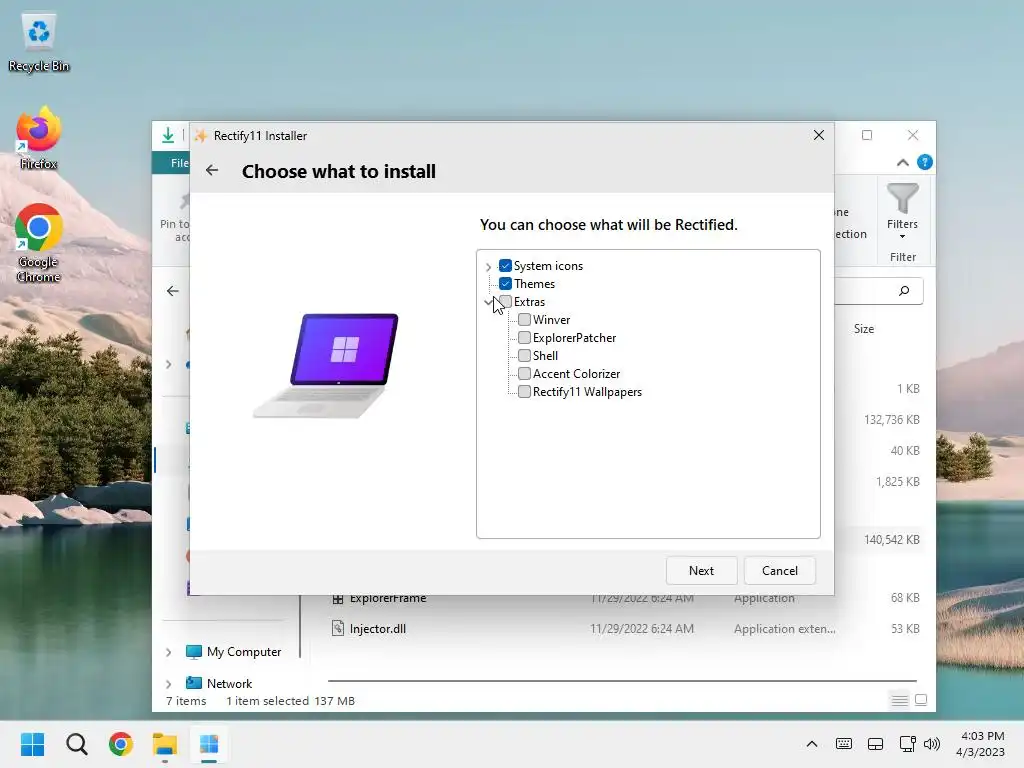Viewport: 1024px width, 768px height.
Task: Tick the Shell checkbox
Action: click(x=524, y=355)
